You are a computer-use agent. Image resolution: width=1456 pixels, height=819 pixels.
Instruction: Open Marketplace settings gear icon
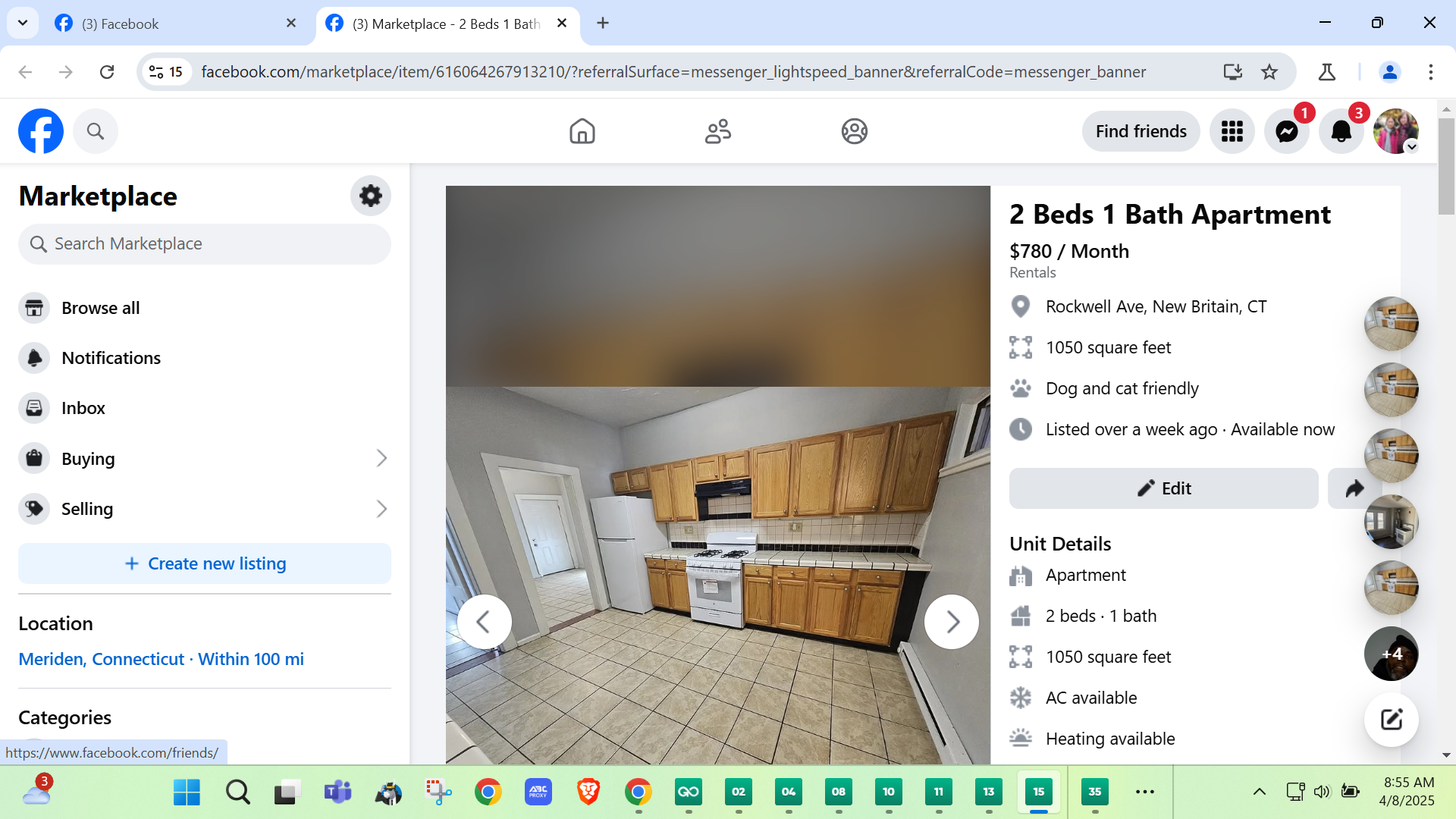point(370,196)
